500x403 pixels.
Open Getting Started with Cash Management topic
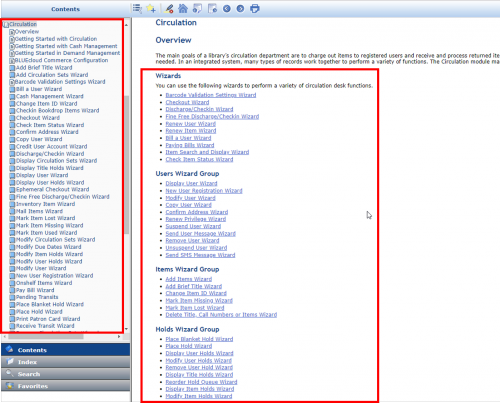(x=66, y=46)
